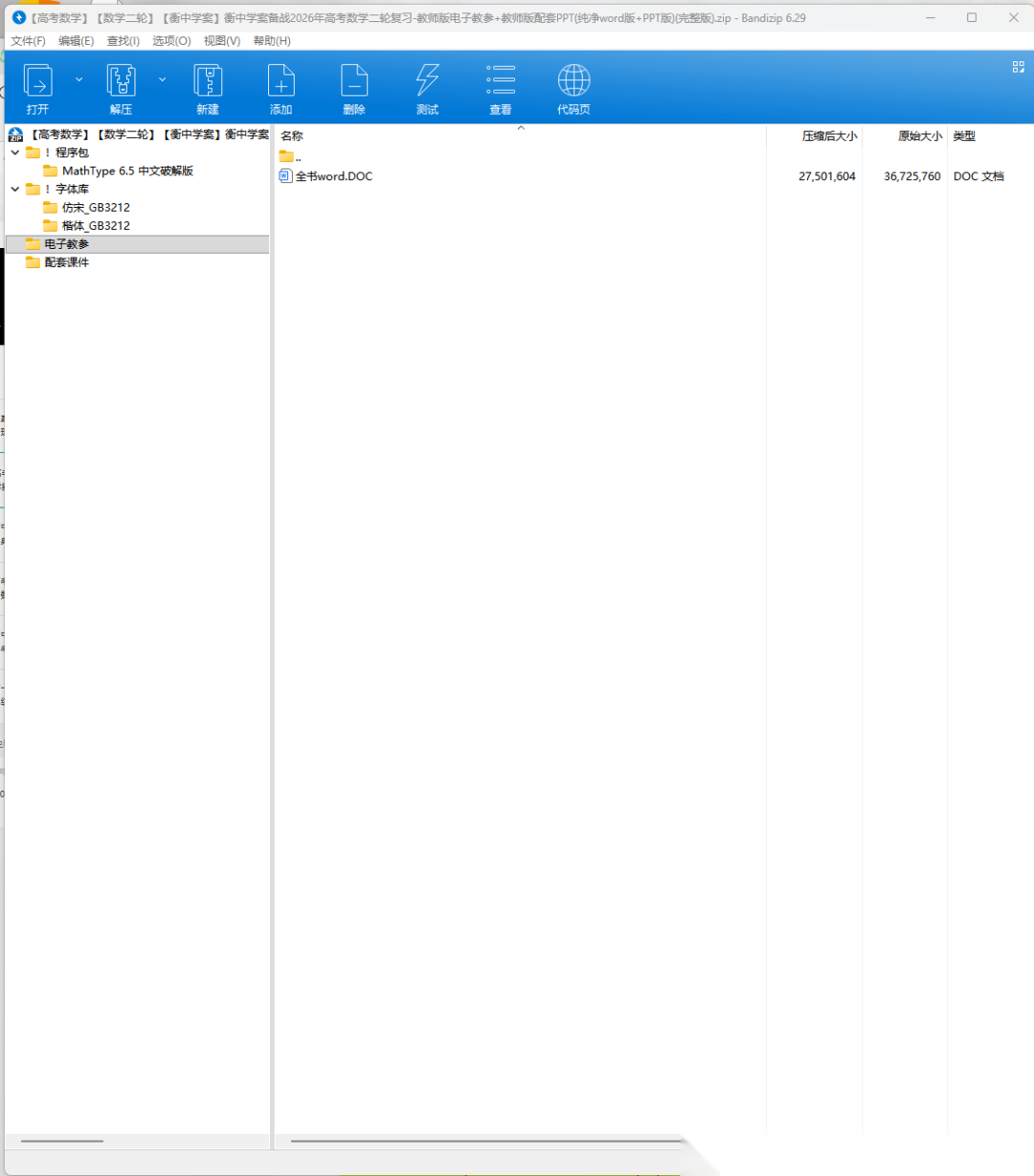The height and width of the screenshot is (1176, 1034).
Task: Sort by the 名称 column header
Action: [292, 136]
